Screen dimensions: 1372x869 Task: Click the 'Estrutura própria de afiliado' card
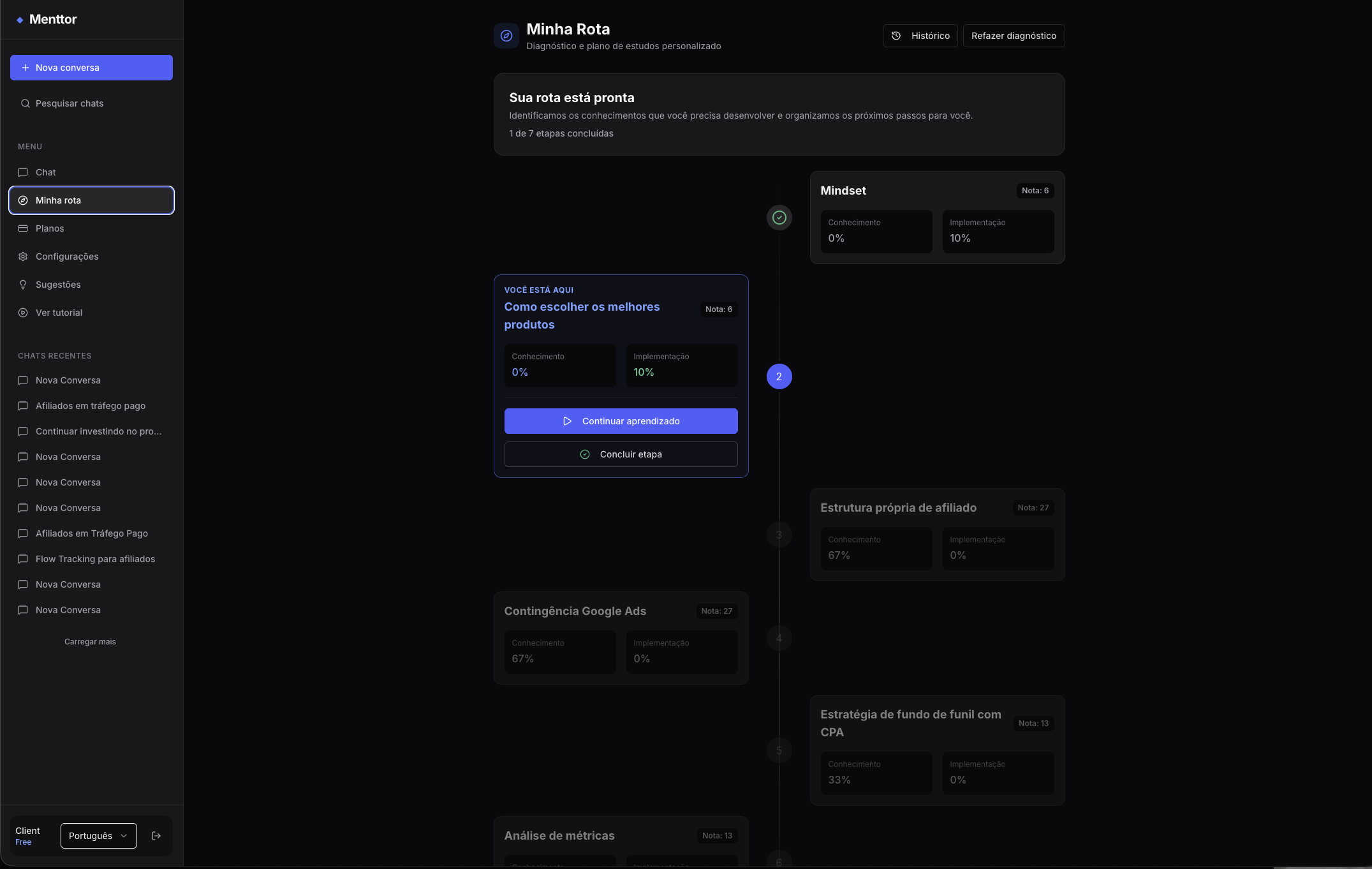click(x=937, y=535)
